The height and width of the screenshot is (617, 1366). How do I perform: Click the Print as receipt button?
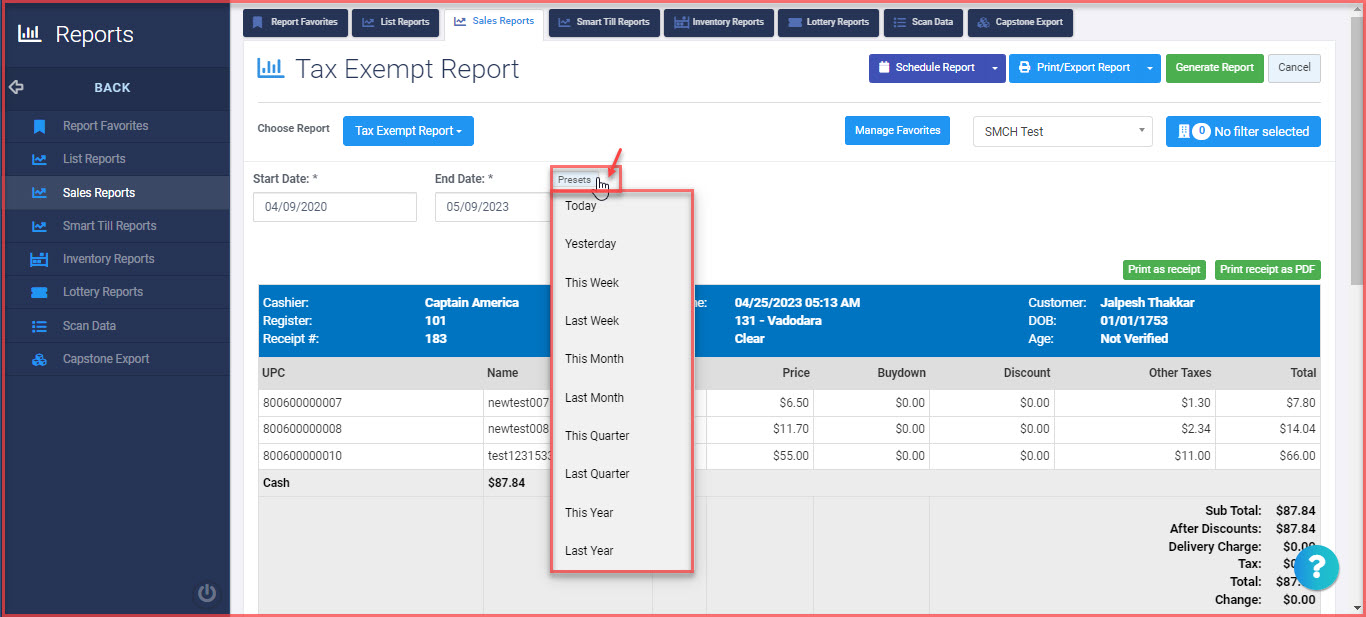1164,270
